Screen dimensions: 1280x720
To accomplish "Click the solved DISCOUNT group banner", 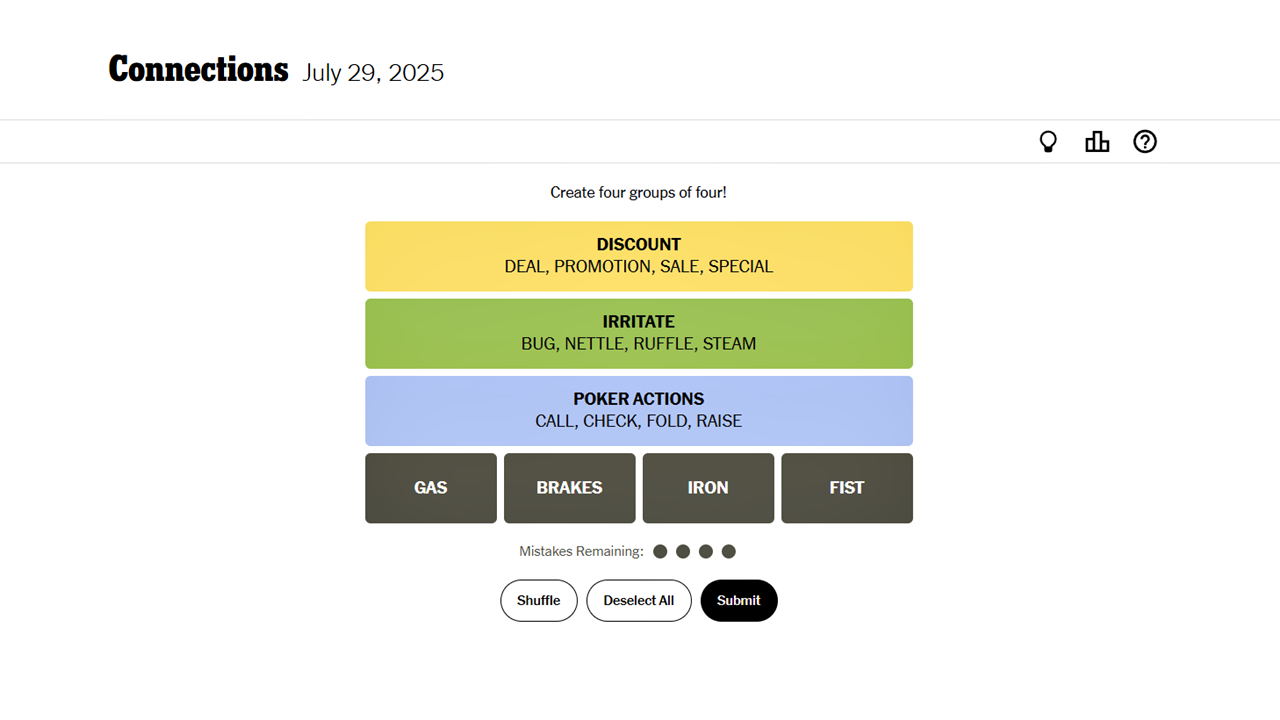I will pos(639,256).
